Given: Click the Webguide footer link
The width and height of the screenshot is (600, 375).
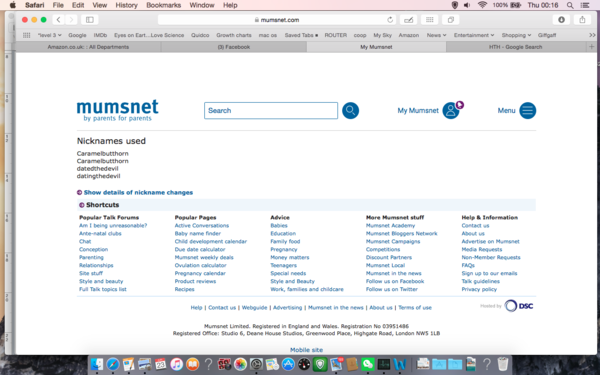Looking at the screenshot, I should click(x=254, y=308).
